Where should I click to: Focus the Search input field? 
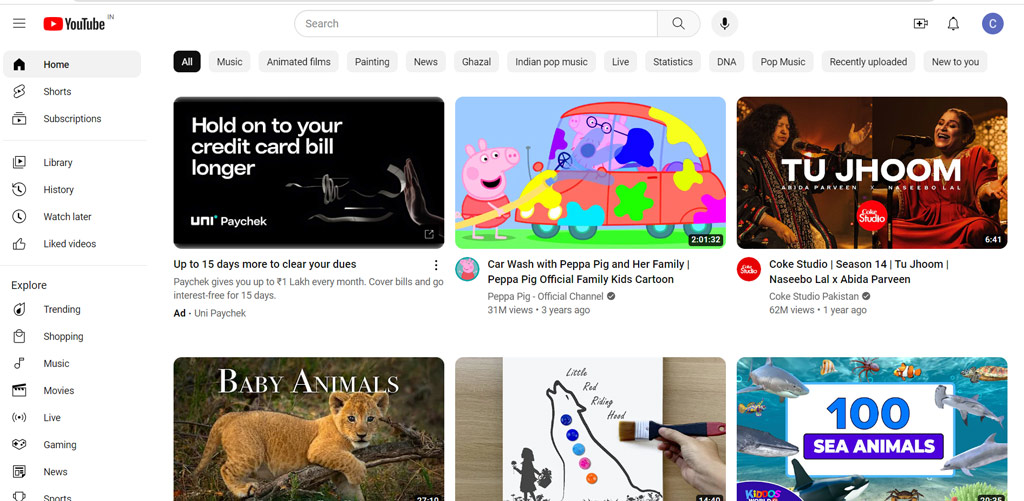(476, 24)
